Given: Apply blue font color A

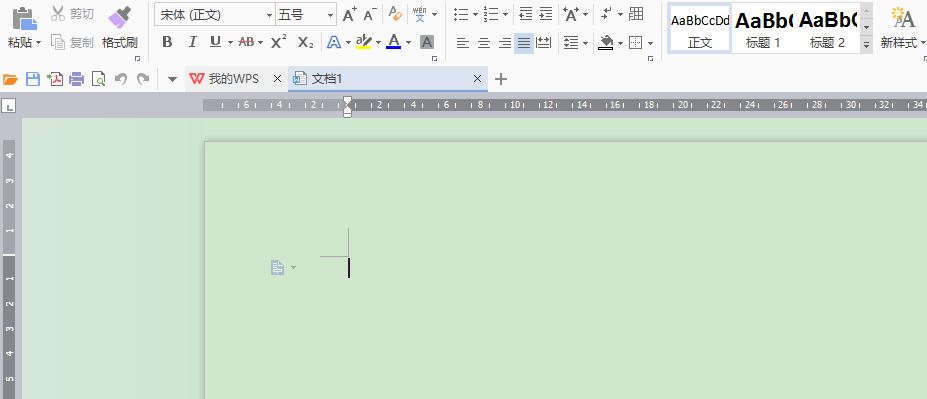Looking at the screenshot, I should coord(394,41).
